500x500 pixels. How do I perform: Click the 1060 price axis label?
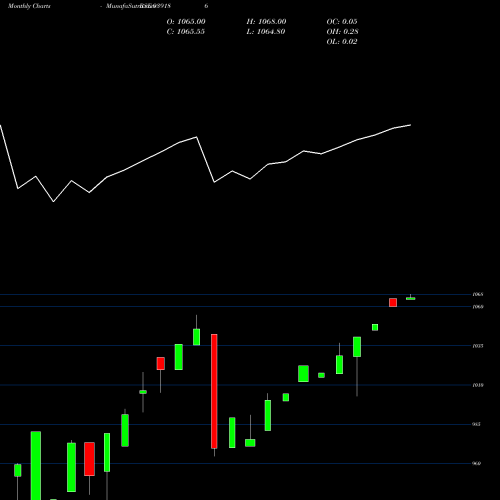click(x=478, y=307)
